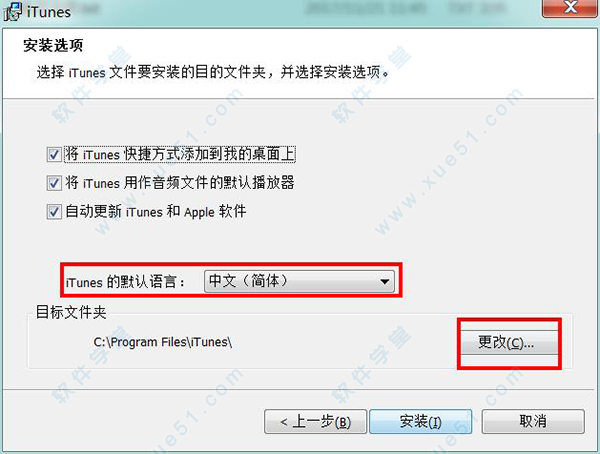The height and width of the screenshot is (454, 600).
Task: Click the default audio player option label
Action: [x=180, y=183]
